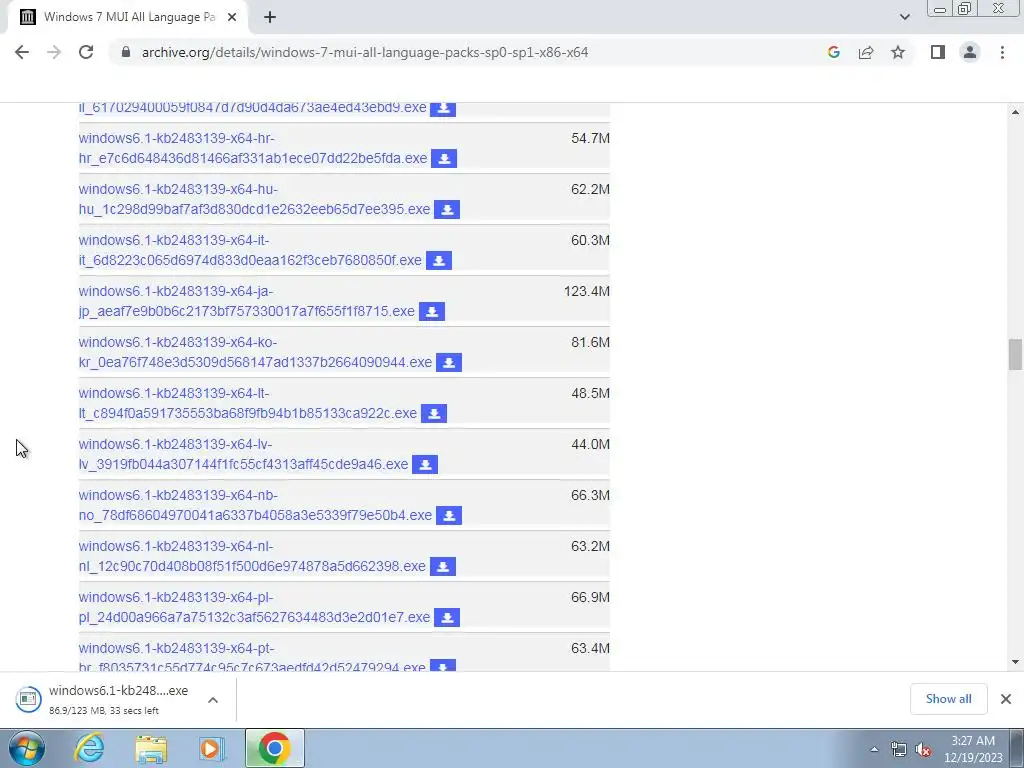Click Show all downloads button
Viewport: 1024px width, 768px height.
tap(948, 699)
